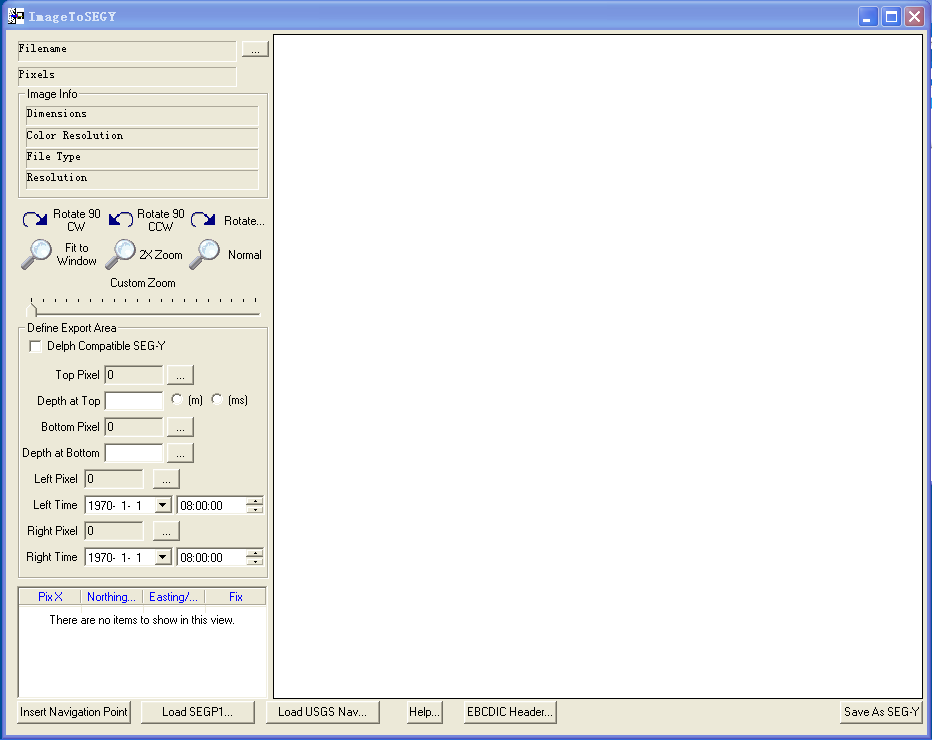
Task: Click the Dimensions info field
Action: 142,115
